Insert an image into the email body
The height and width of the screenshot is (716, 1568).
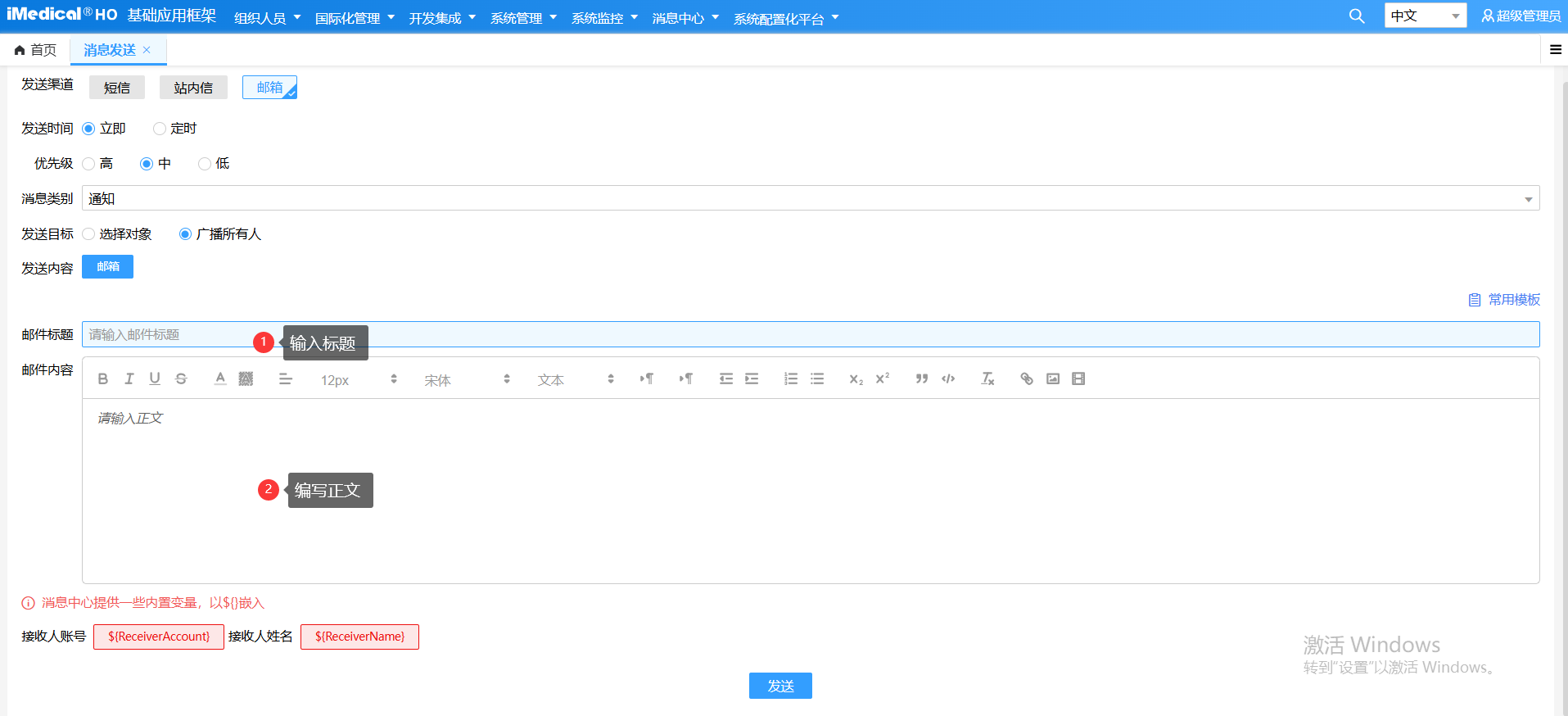1053,378
